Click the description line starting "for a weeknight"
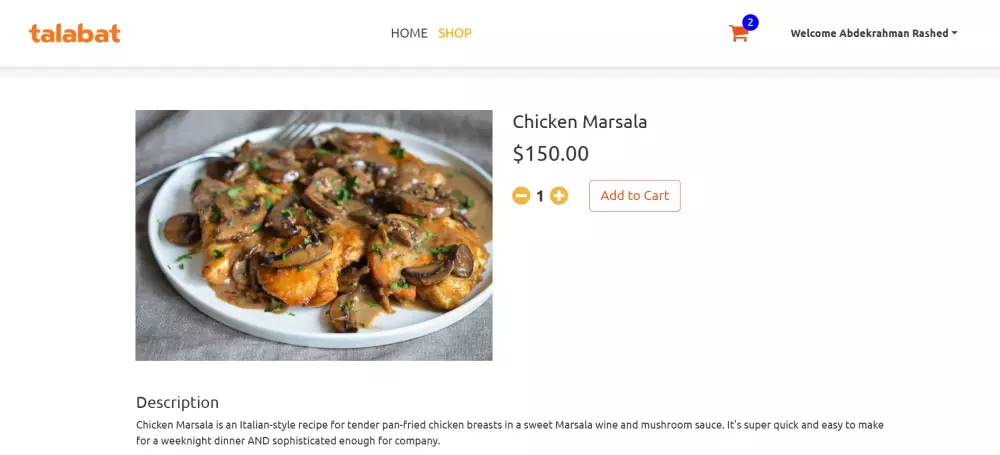Image resolution: width=1000 pixels, height=455 pixels. click(x=288, y=441)
